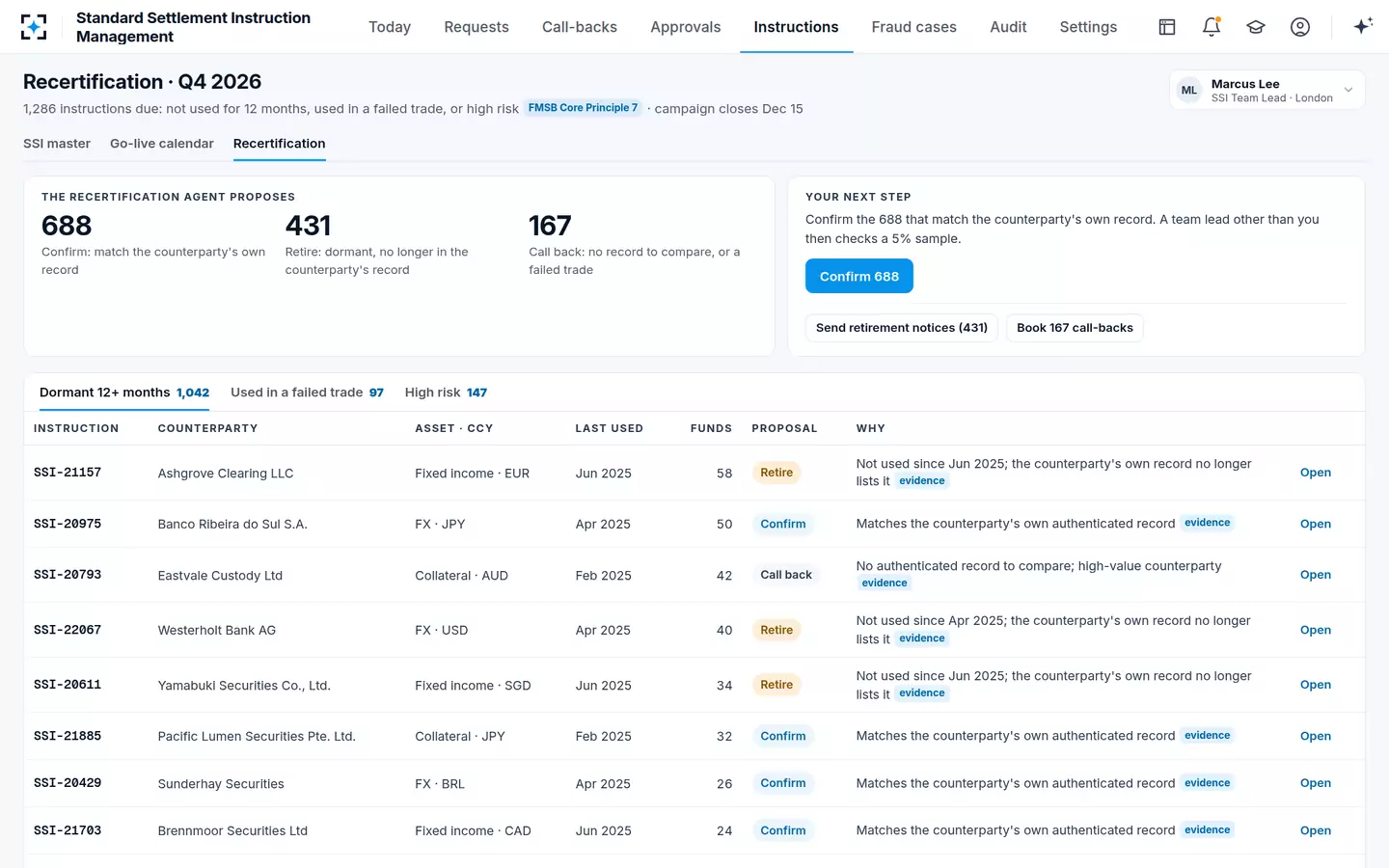Open the Yamabuki Securities instruction
The height and width of the screenshot is (868, 1389).
click(x=1316, y=685)
